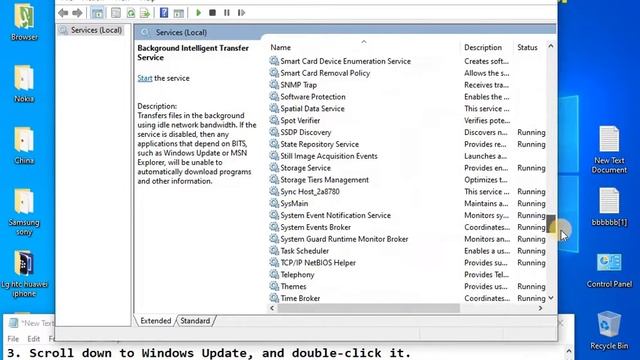Click the vertical scrollbar up arrow
640x360 pixels.
551,46
